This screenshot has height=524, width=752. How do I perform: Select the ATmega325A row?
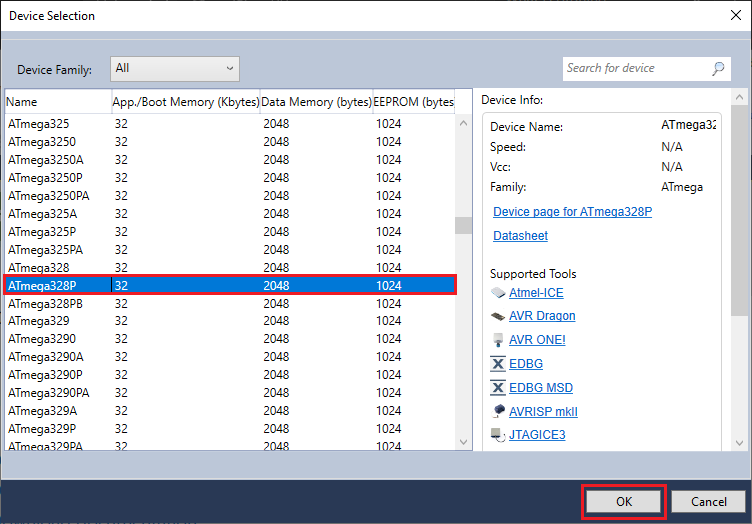[x=230, y=214]
